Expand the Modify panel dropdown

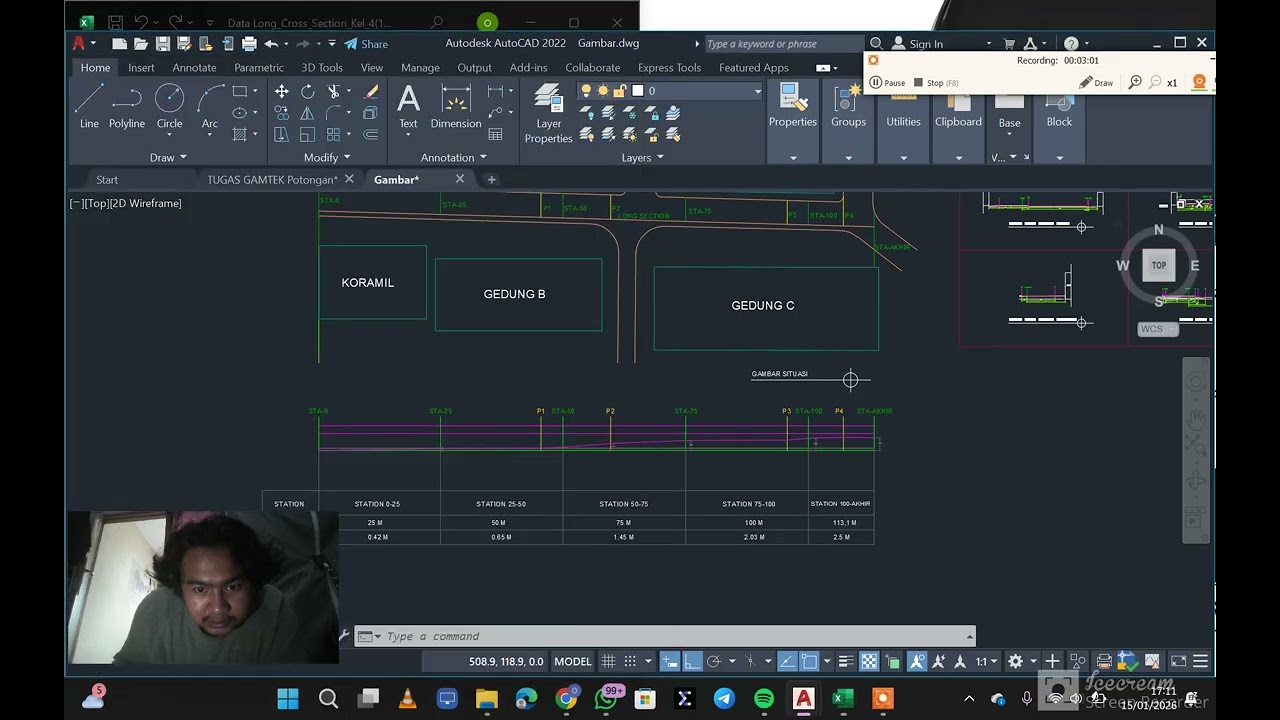[327, 158]
